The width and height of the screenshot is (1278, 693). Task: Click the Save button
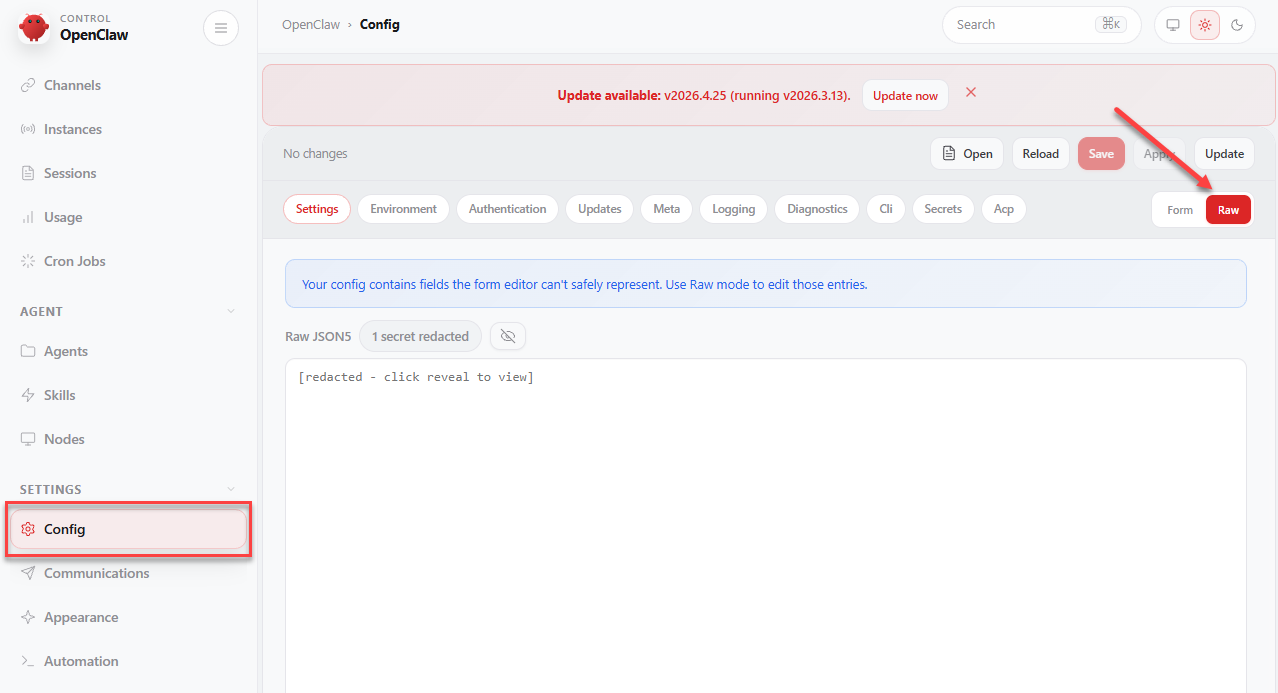pyautogui.click(x=1101, y=153)
